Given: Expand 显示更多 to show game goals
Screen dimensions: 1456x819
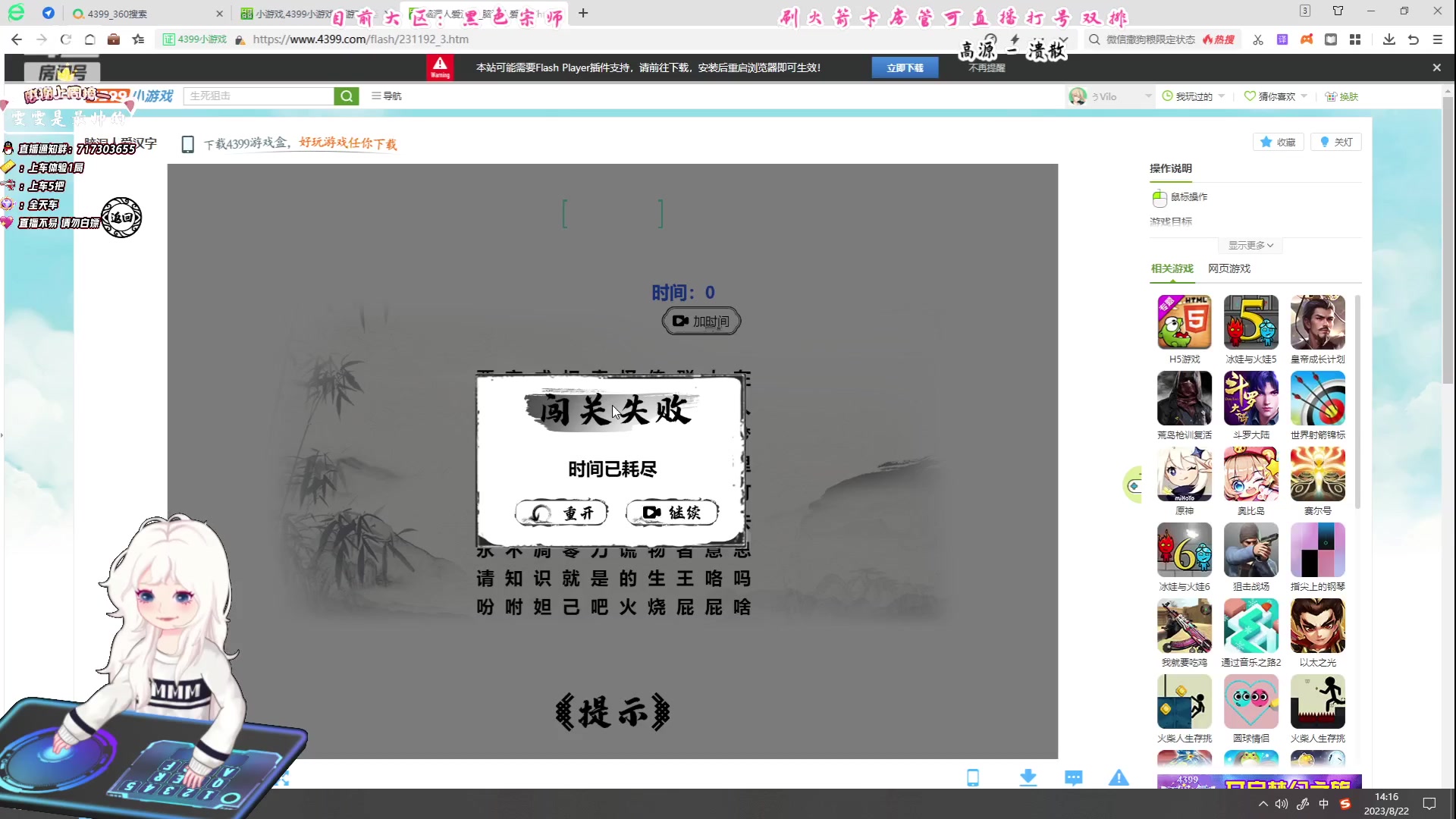Looking at the screenshot, I should click(1250, 245).
